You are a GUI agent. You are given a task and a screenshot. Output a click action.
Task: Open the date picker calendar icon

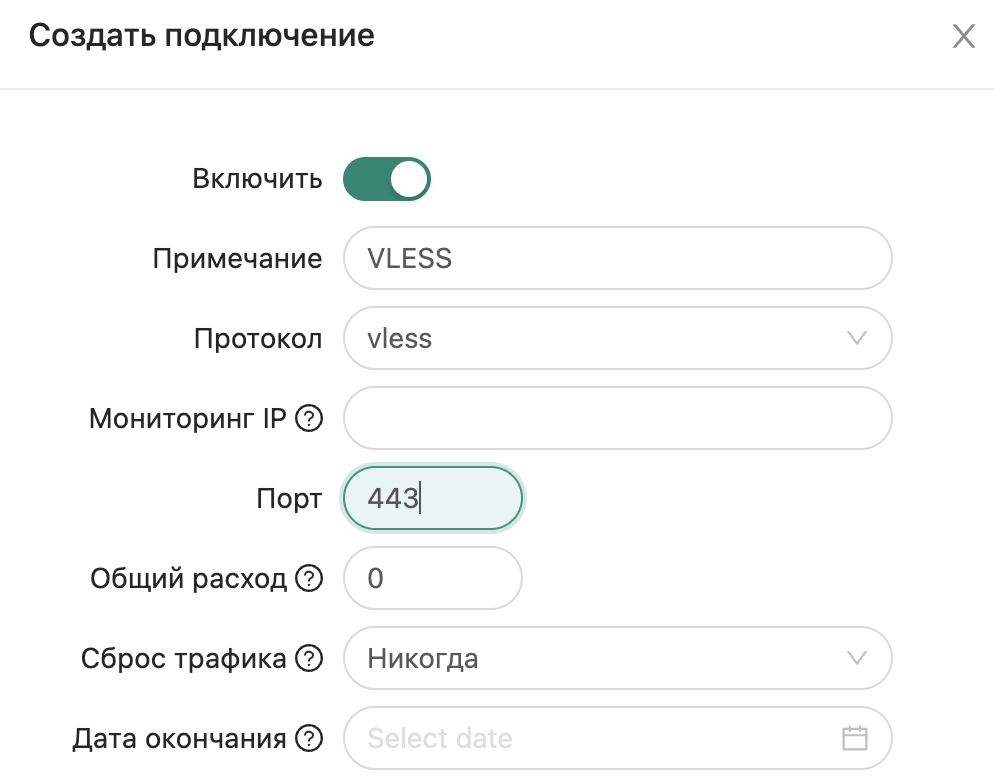[x=856, y=738]
